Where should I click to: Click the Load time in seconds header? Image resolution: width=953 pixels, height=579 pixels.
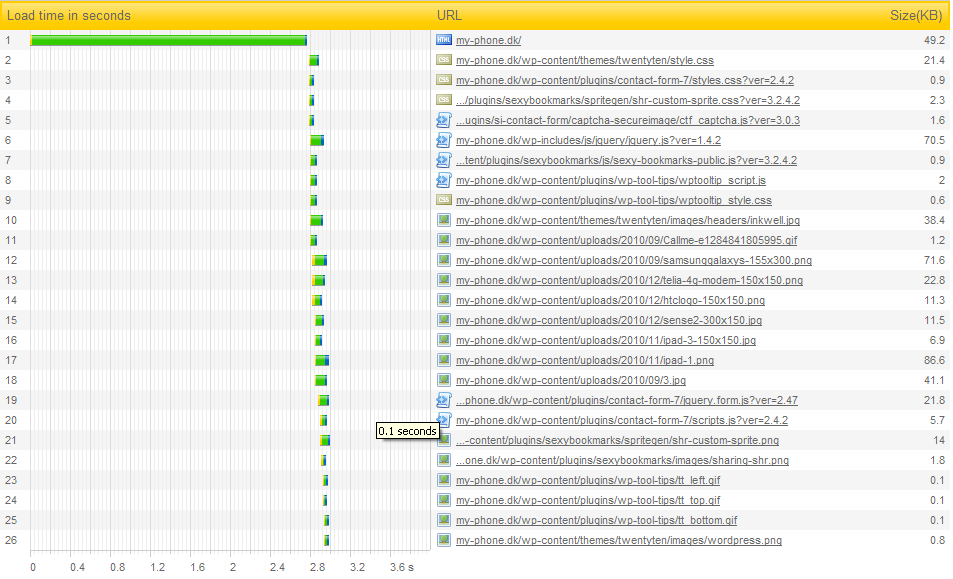coord(69,16)
